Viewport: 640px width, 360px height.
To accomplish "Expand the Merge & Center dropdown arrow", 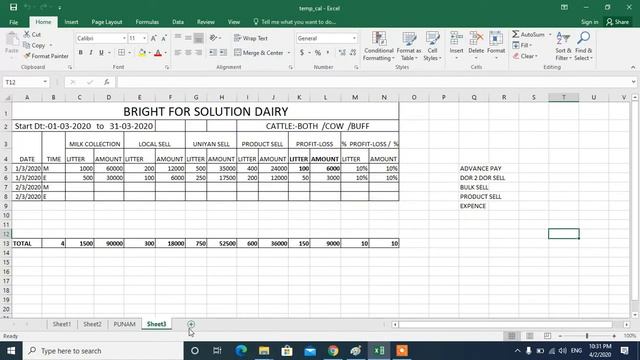I will (x=289, y=53).
